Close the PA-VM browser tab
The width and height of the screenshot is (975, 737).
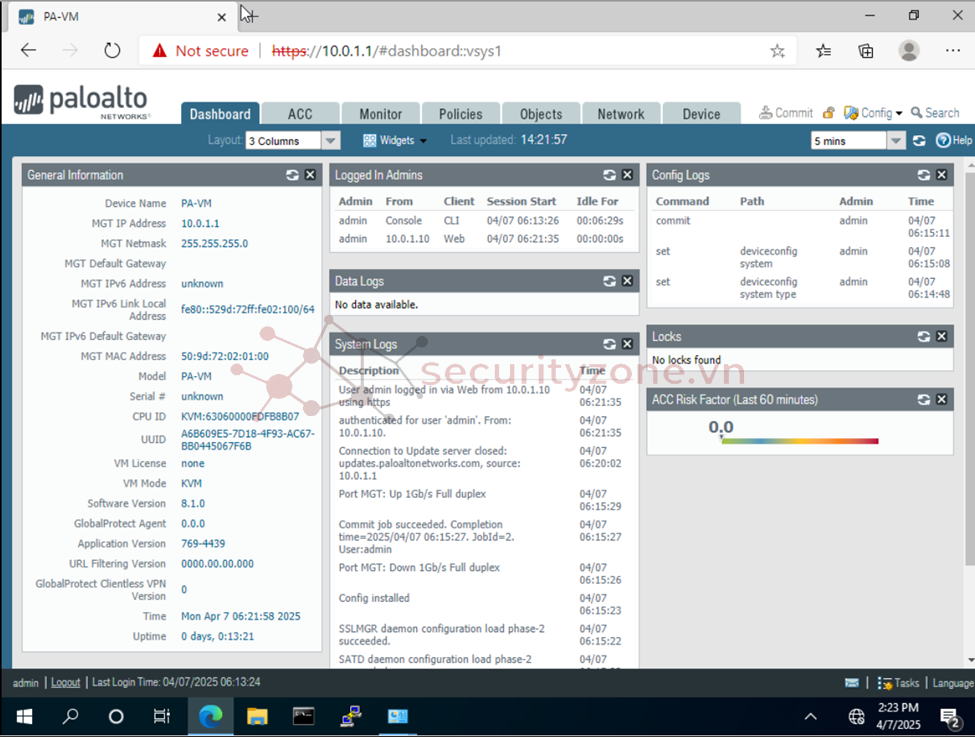tap(221, 17)
